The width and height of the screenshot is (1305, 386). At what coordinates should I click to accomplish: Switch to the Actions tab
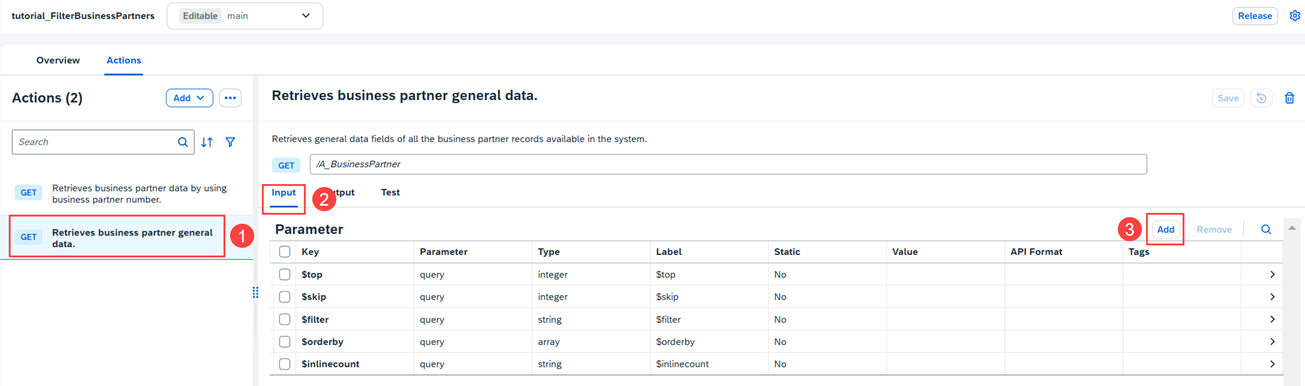(x=124, y=60)
